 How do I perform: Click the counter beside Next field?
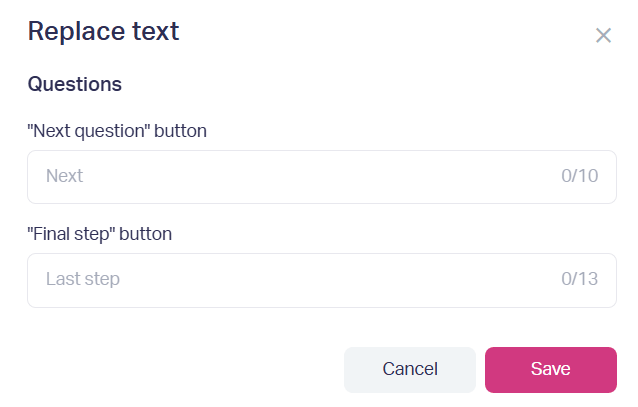(x=579, y=176)
